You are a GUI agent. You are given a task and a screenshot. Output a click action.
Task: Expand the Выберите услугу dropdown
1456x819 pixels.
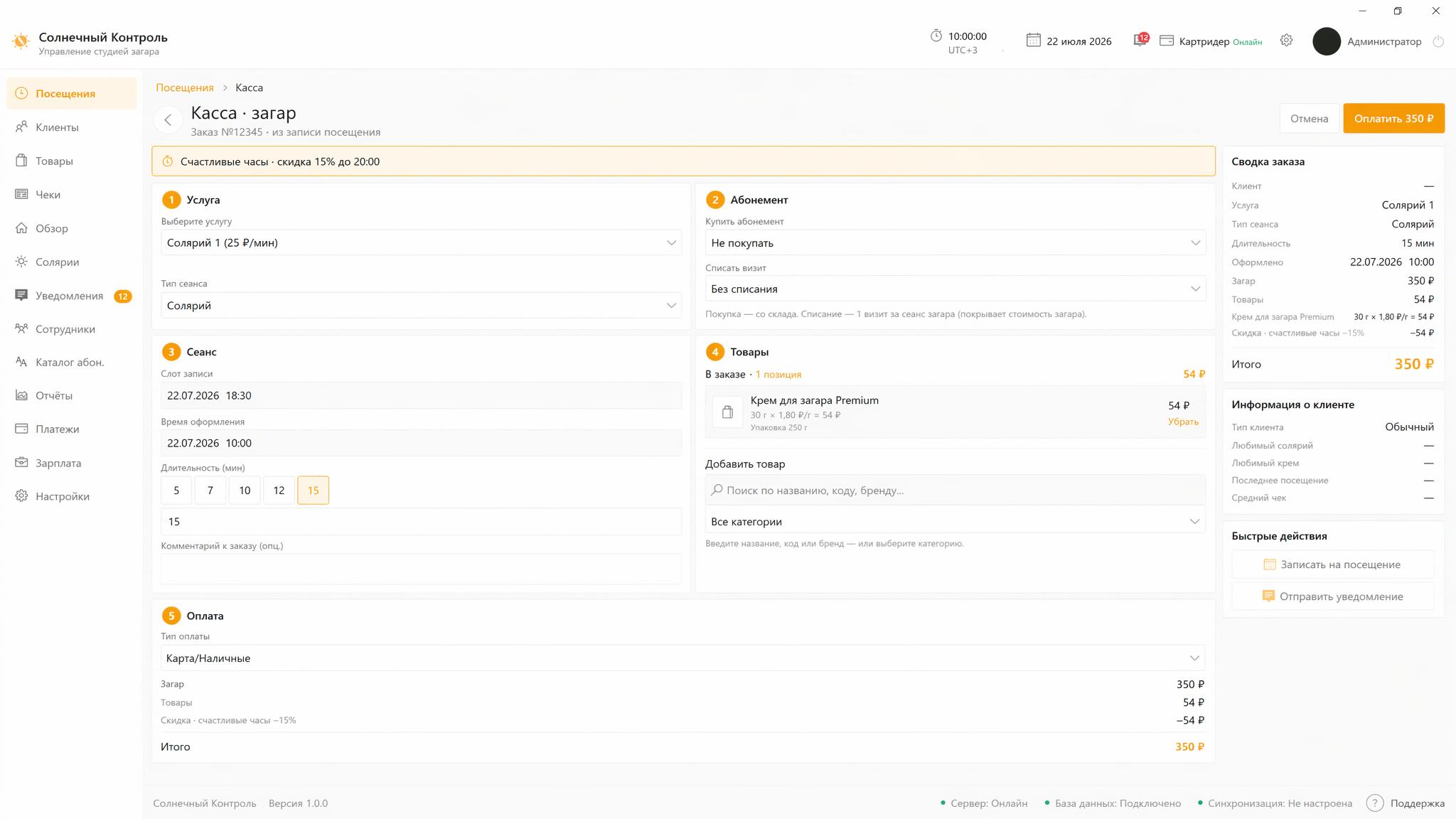coord(421,242)
